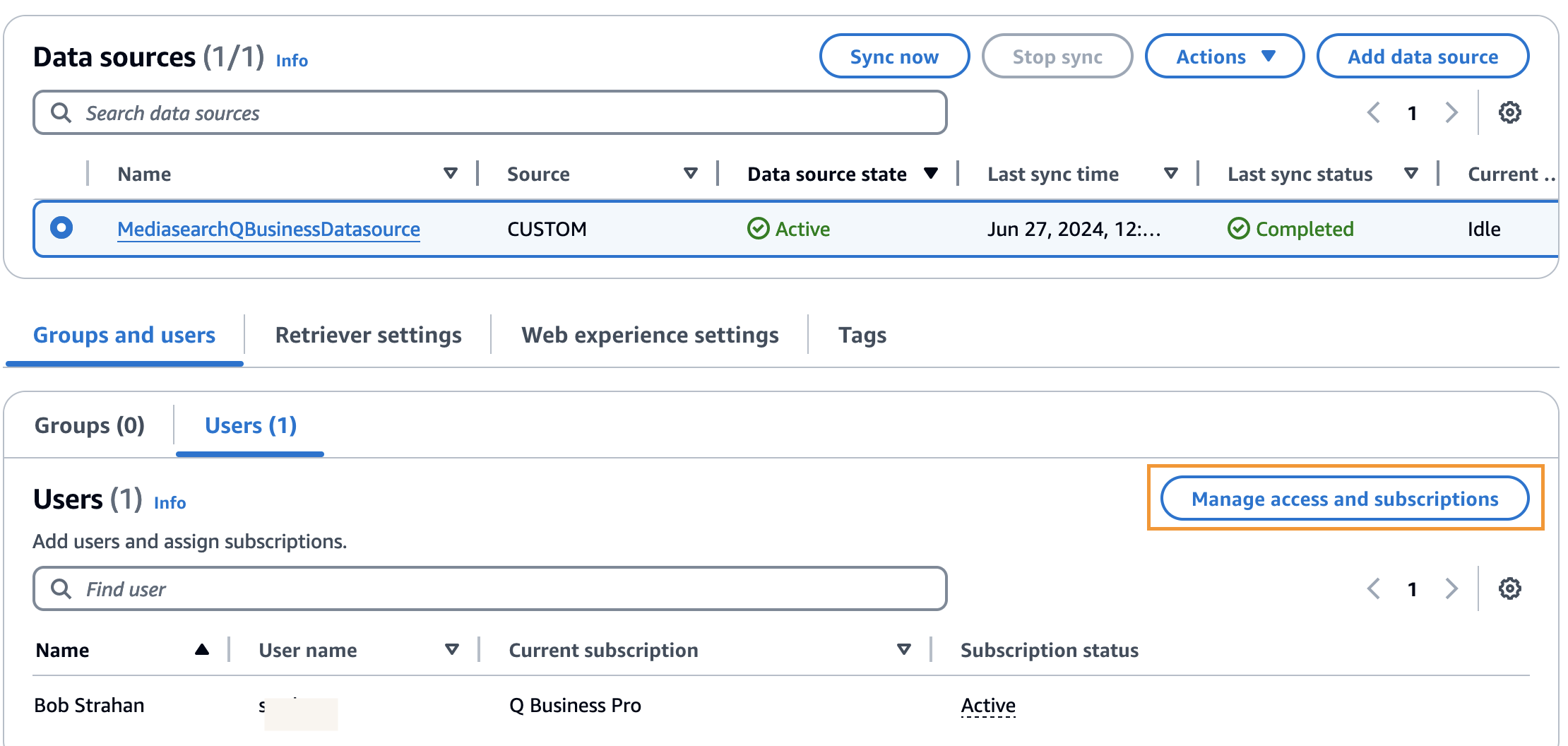Sort data sources by Name column arrow

coord(450,174)
